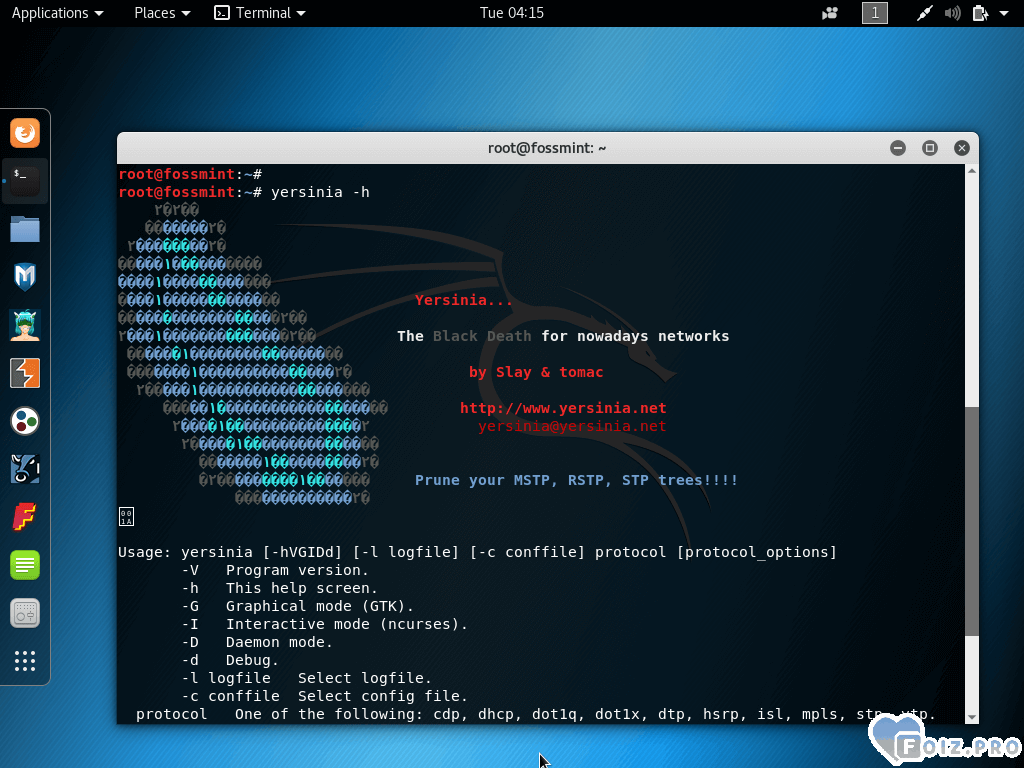Open Armitage from the dock

25,325
